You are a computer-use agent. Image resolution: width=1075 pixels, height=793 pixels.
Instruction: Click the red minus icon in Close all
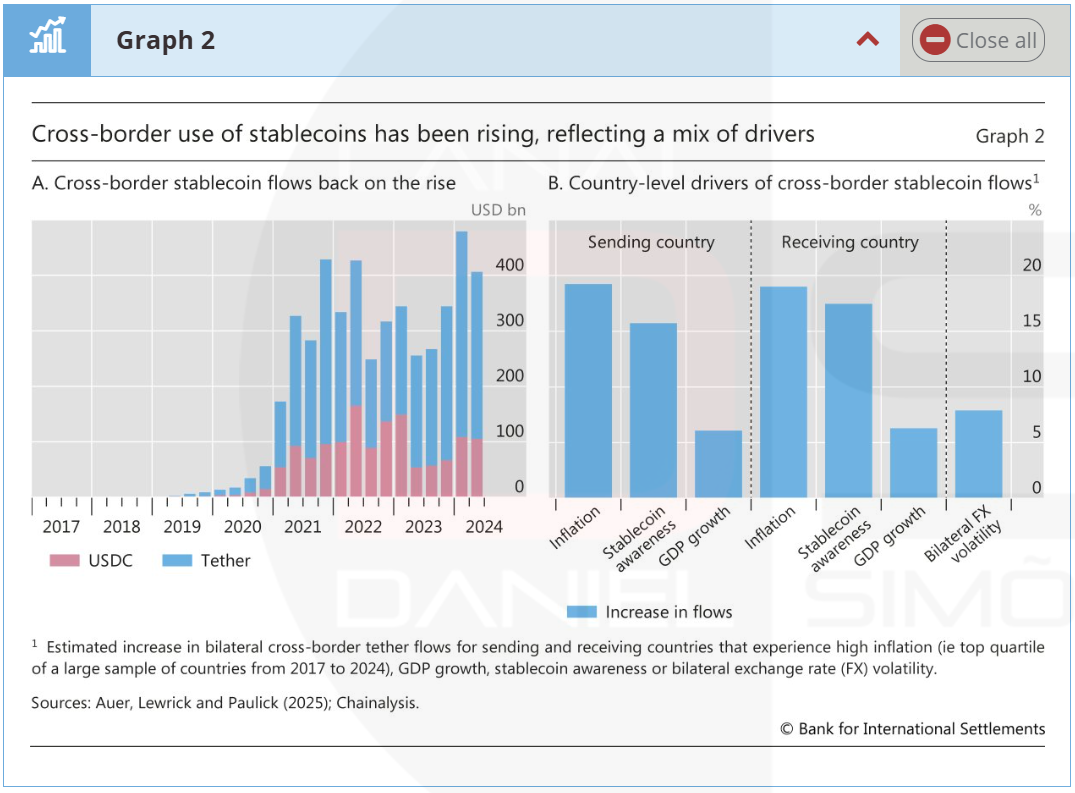click(x=934, y=40)
